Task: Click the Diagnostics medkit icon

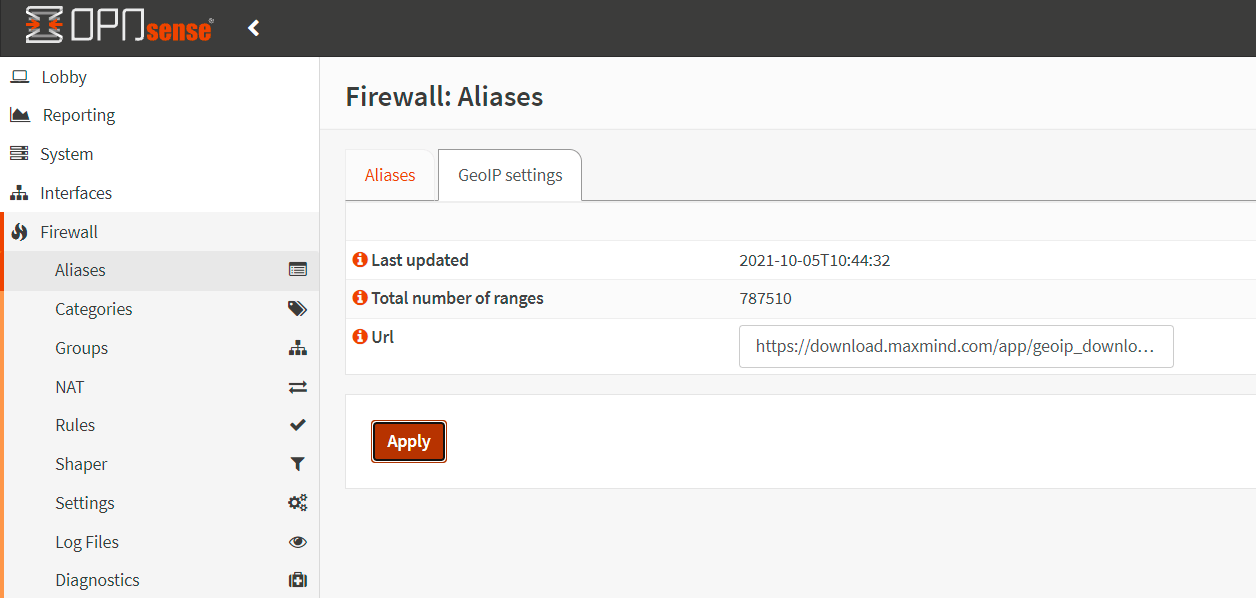Action: [297, 580]
